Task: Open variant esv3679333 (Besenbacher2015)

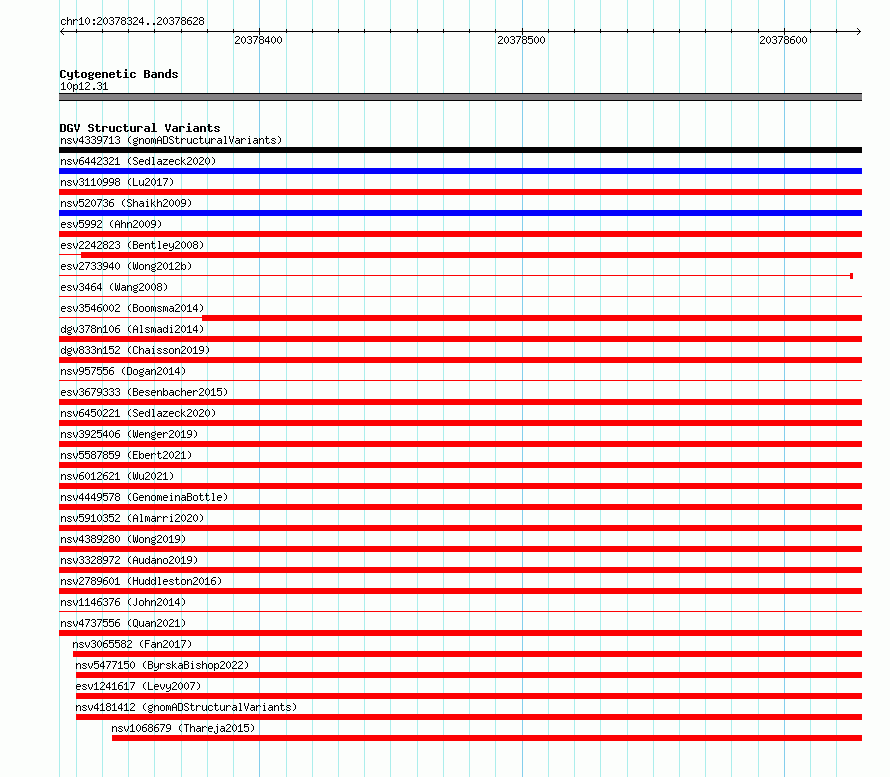Action: point(144,392)
